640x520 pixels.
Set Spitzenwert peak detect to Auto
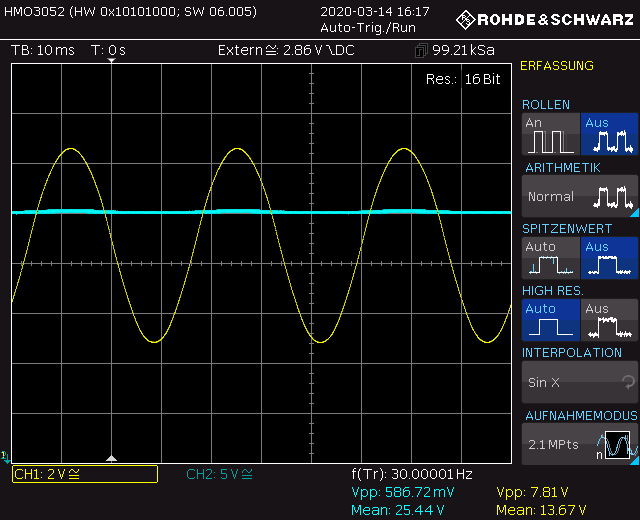[x=550, y=259]
